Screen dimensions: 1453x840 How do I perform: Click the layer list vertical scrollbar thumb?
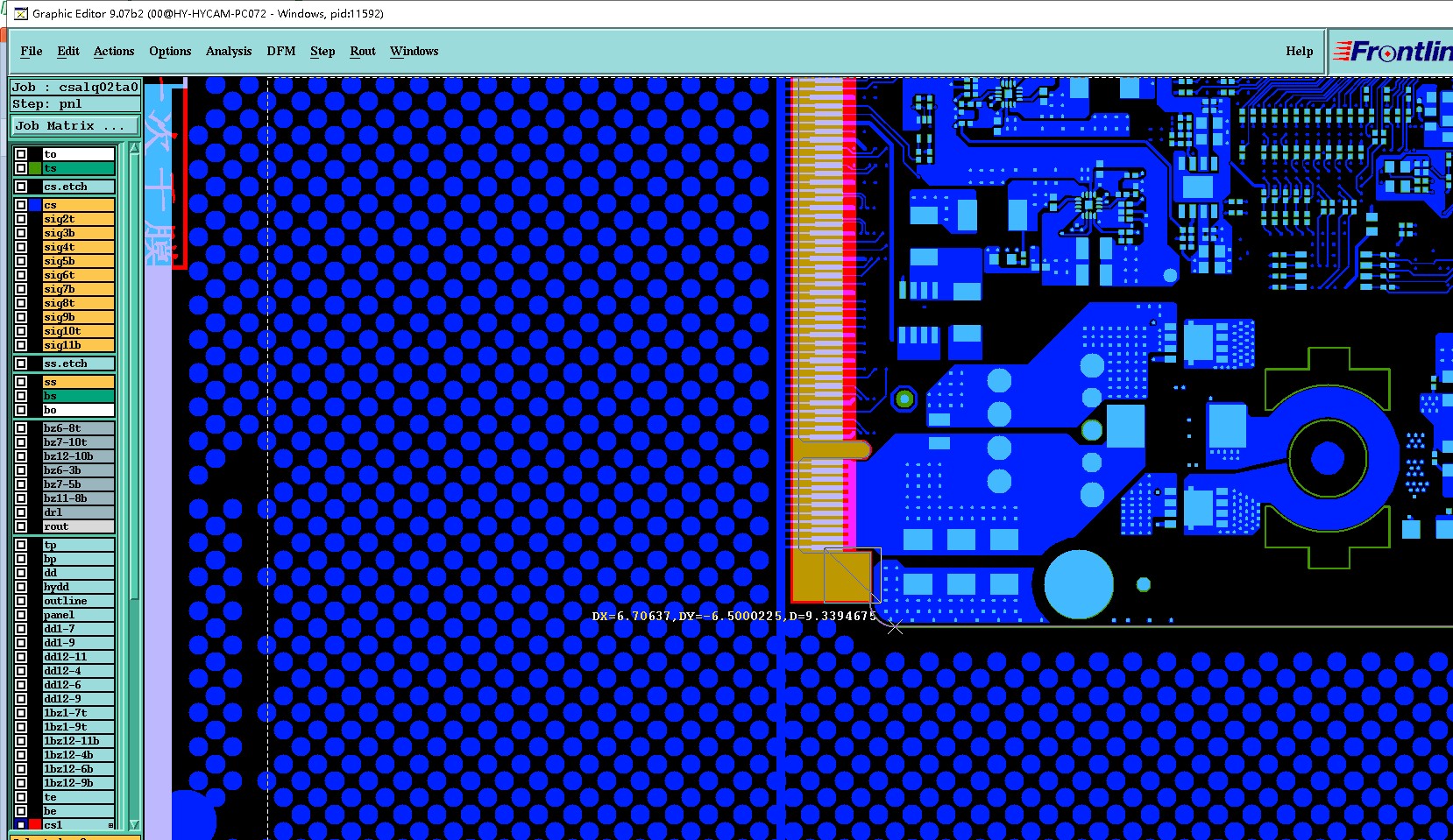coord(134,377)
